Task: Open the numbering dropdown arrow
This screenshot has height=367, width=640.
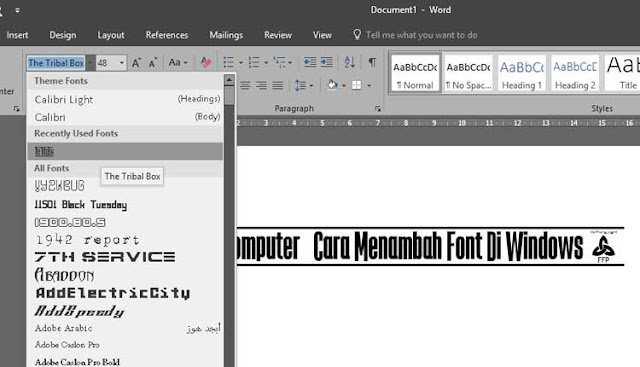Action: (x=266, y=62)
